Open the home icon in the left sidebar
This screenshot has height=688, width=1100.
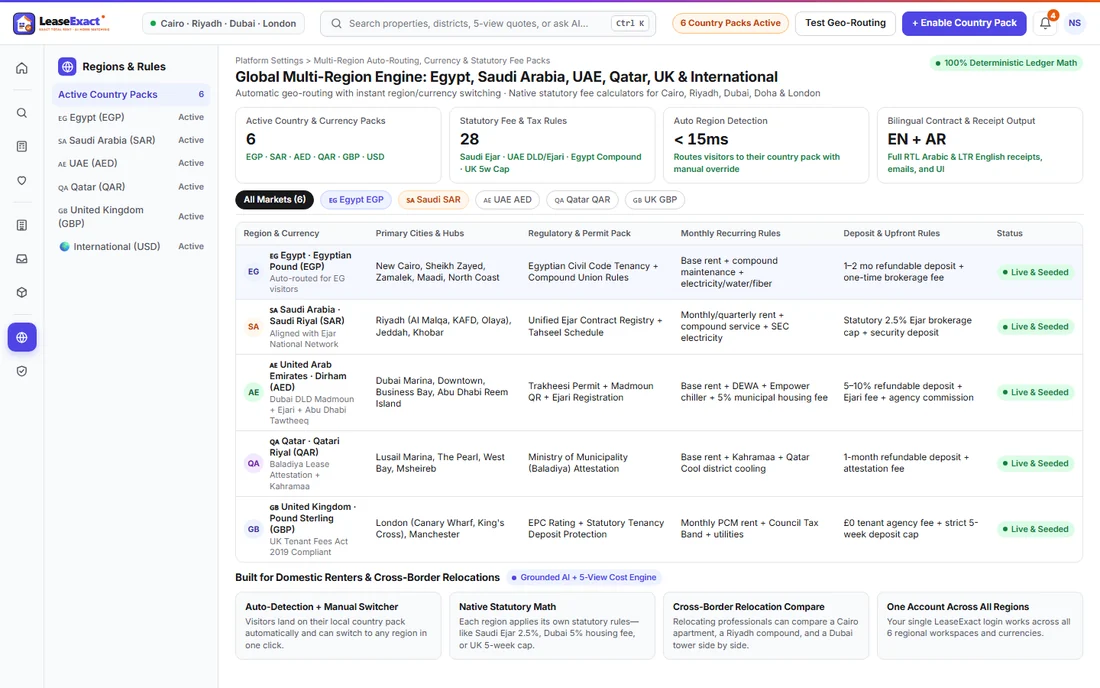pyautogui.click(x=22, y=68)
